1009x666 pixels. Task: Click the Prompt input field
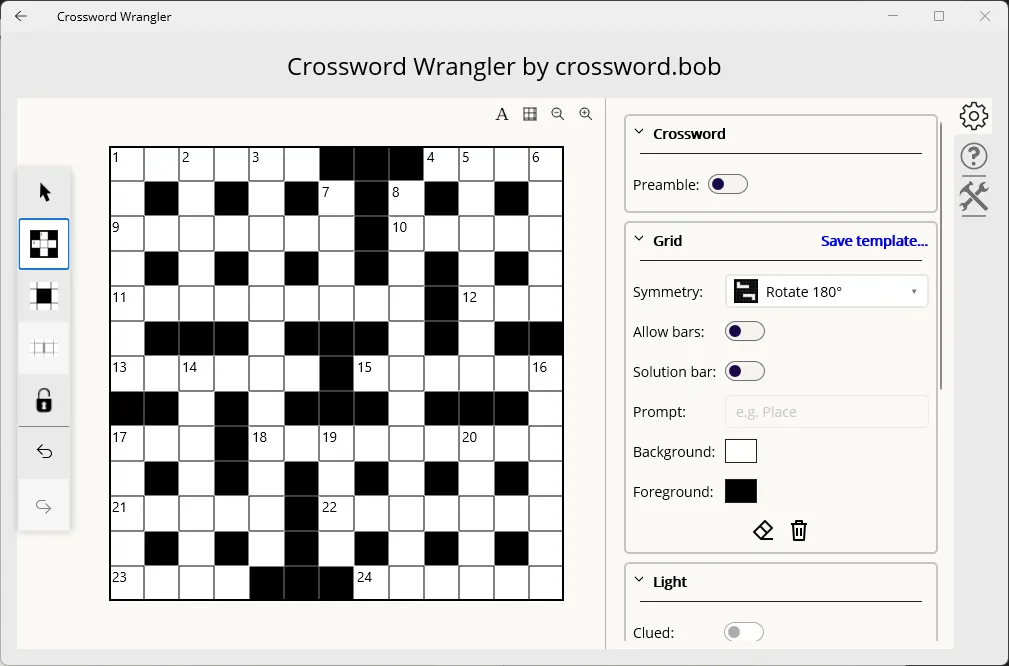[826, 412]
